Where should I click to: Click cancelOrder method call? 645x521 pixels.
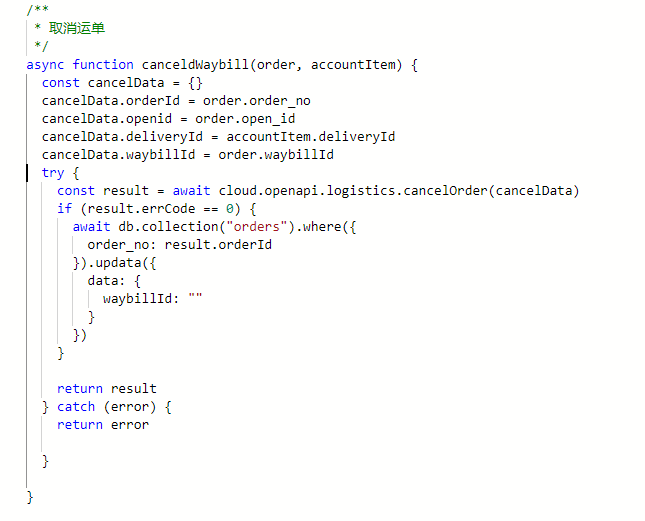point(445,191)
